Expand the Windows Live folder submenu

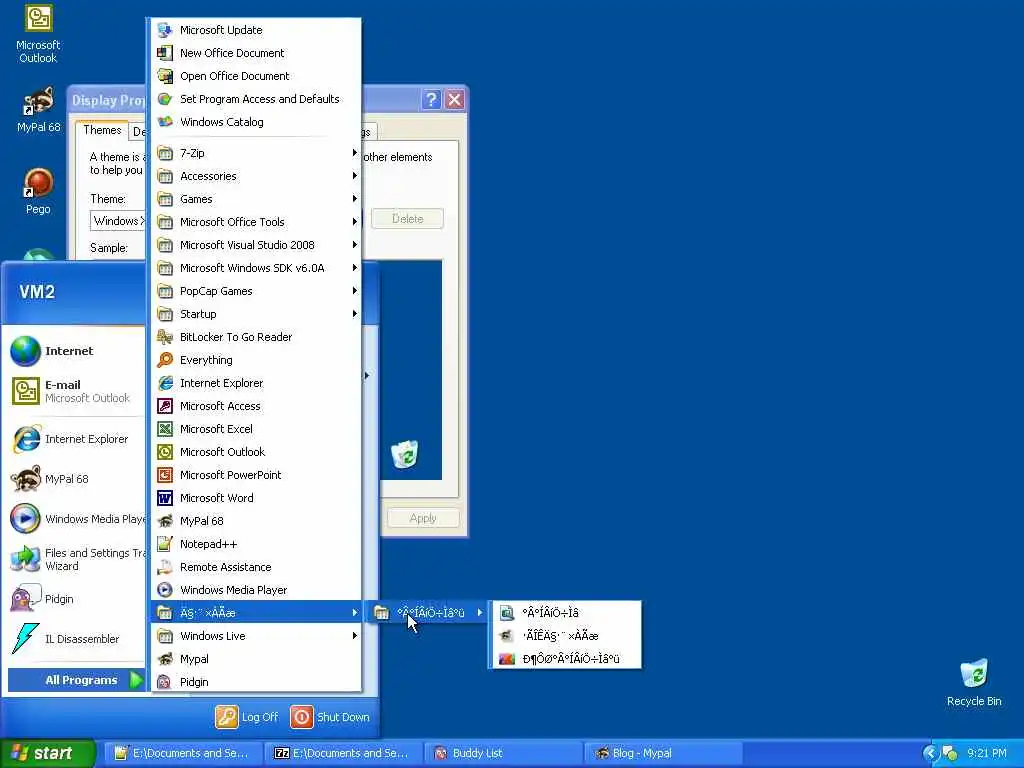click(256, 635)
